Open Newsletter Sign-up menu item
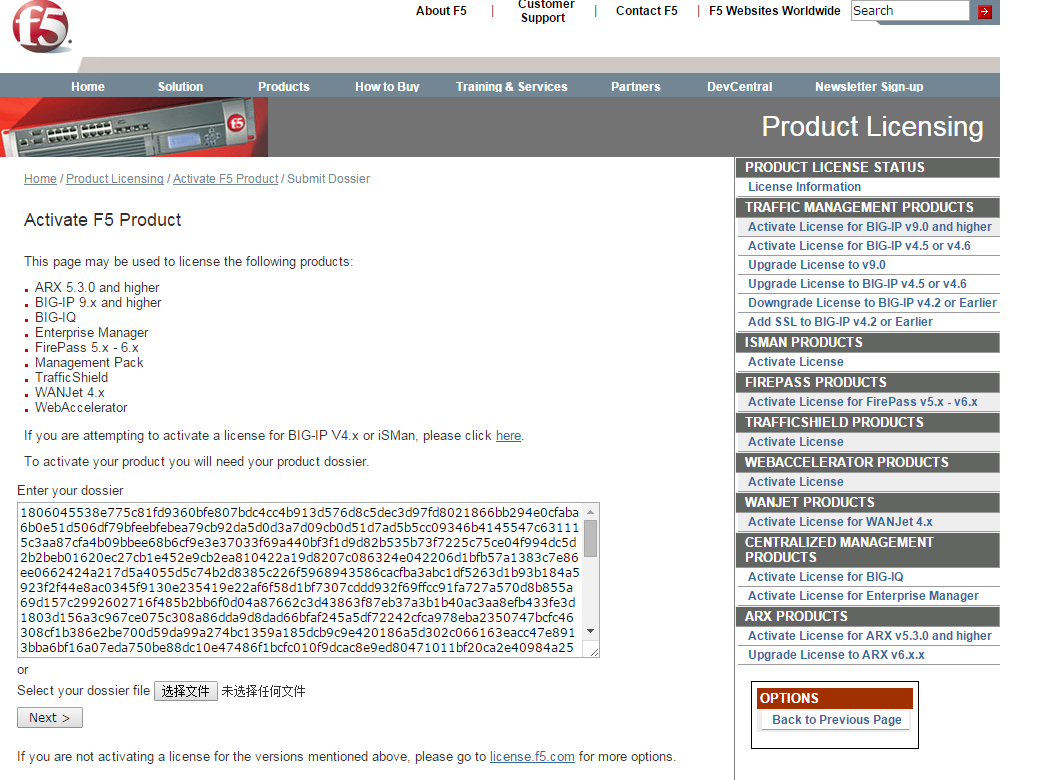Viewport: 1037px width, 780px height. point(869,87)
